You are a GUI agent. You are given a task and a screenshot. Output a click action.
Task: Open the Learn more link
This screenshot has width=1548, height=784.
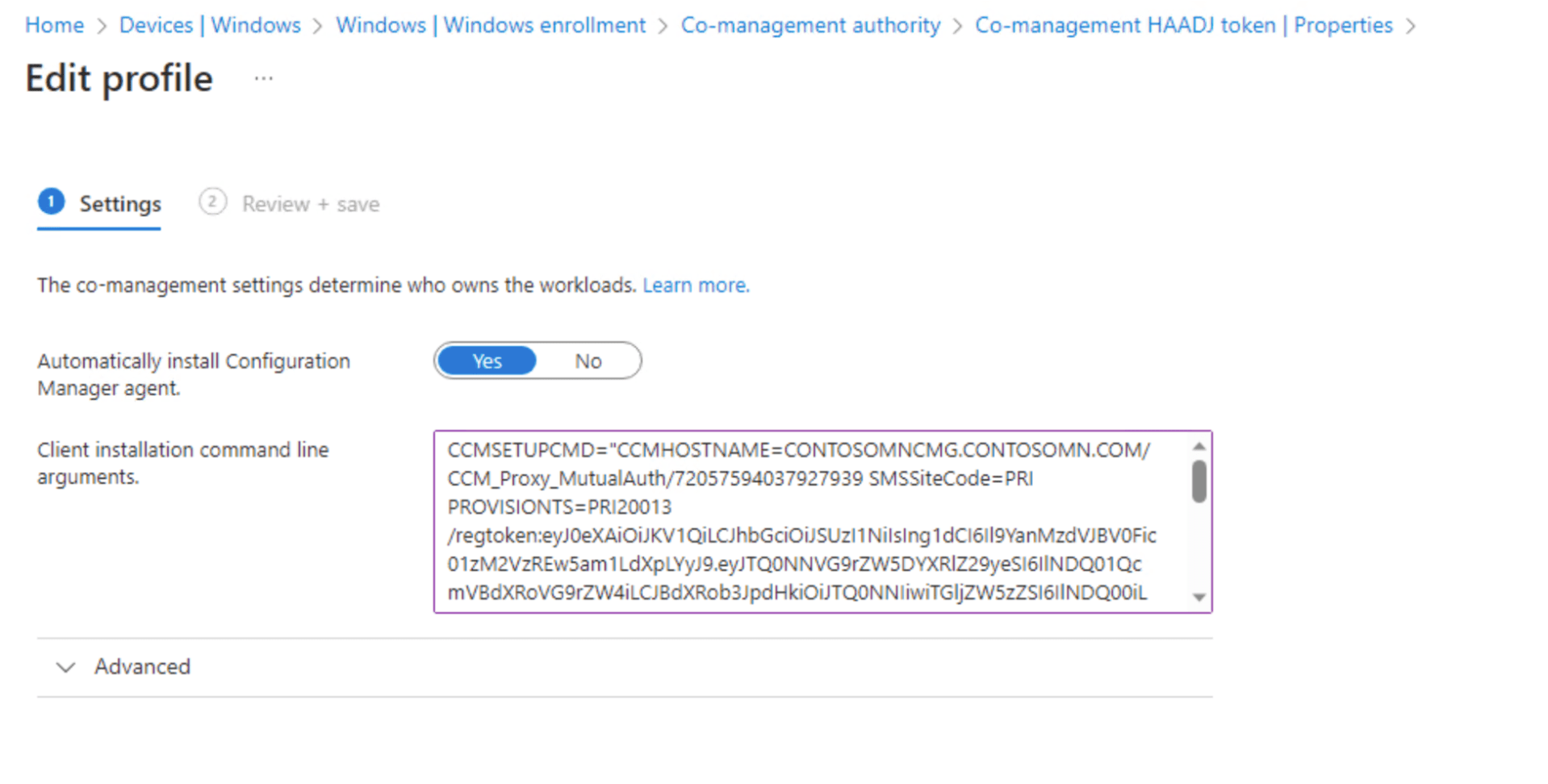coord(696,286)
